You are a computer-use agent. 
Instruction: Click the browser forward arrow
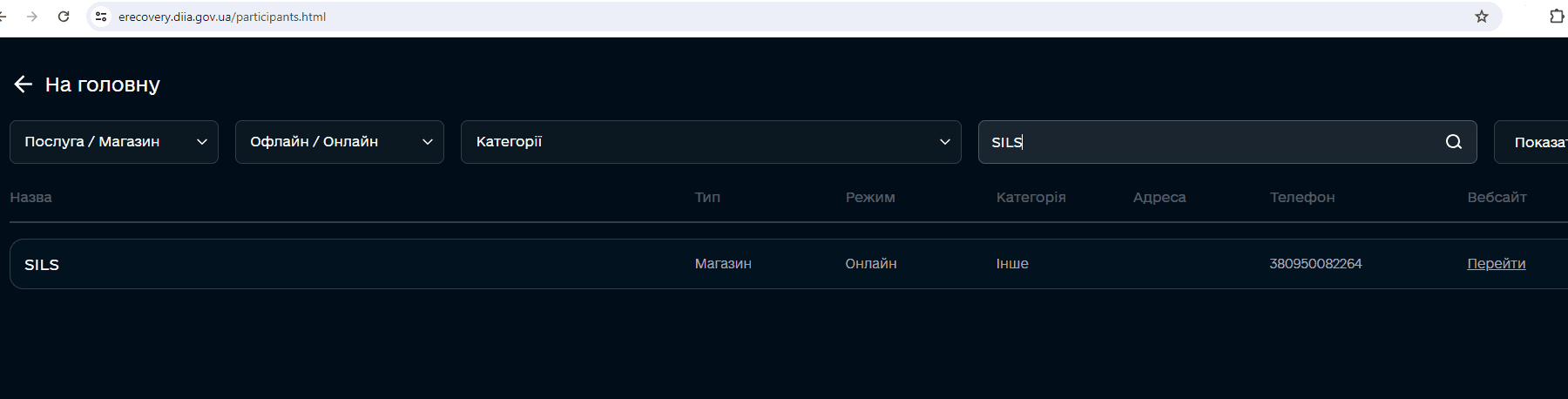[32, 17]
